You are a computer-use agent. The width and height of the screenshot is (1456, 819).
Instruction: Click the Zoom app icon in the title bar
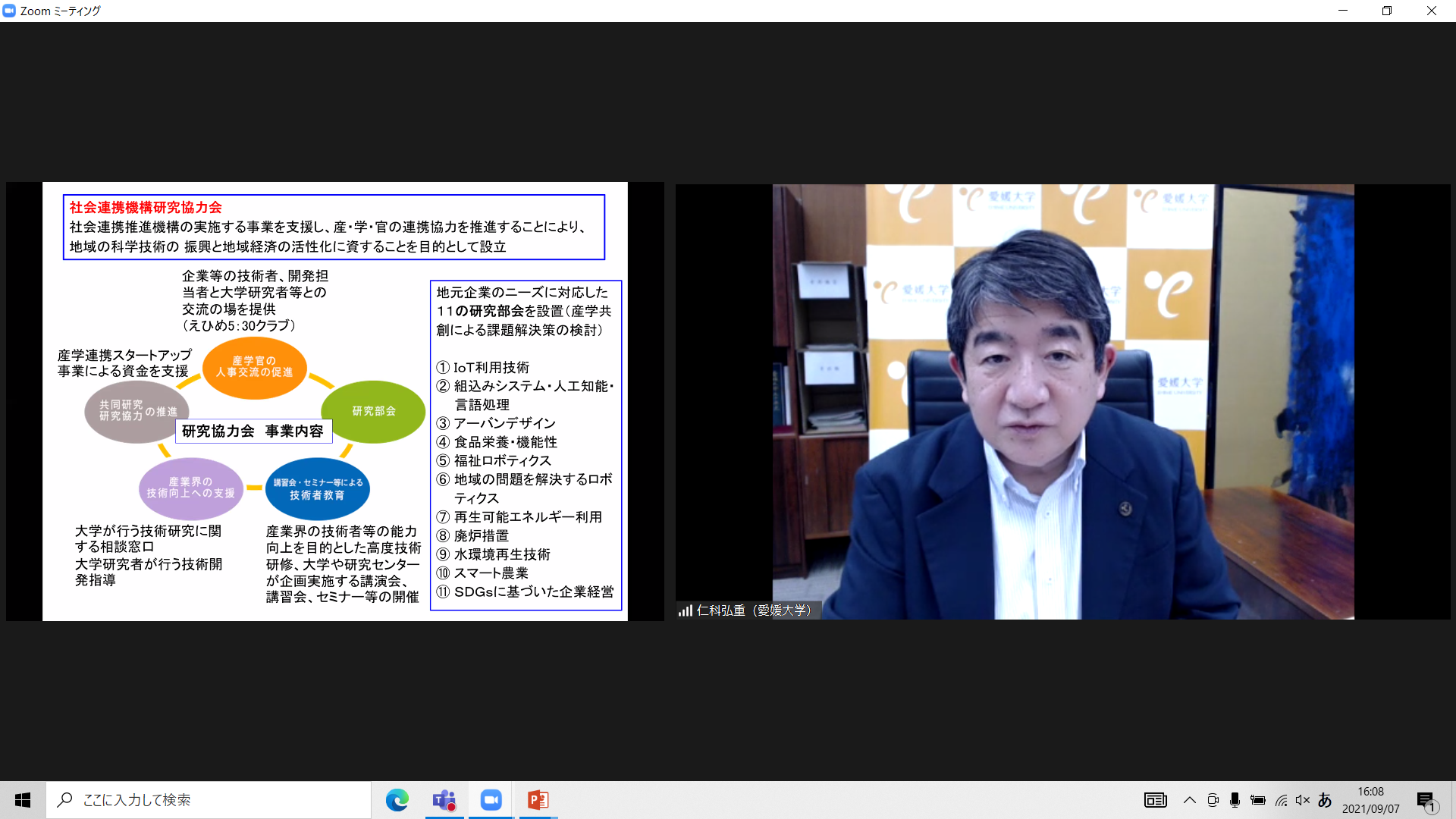point(9,11)
